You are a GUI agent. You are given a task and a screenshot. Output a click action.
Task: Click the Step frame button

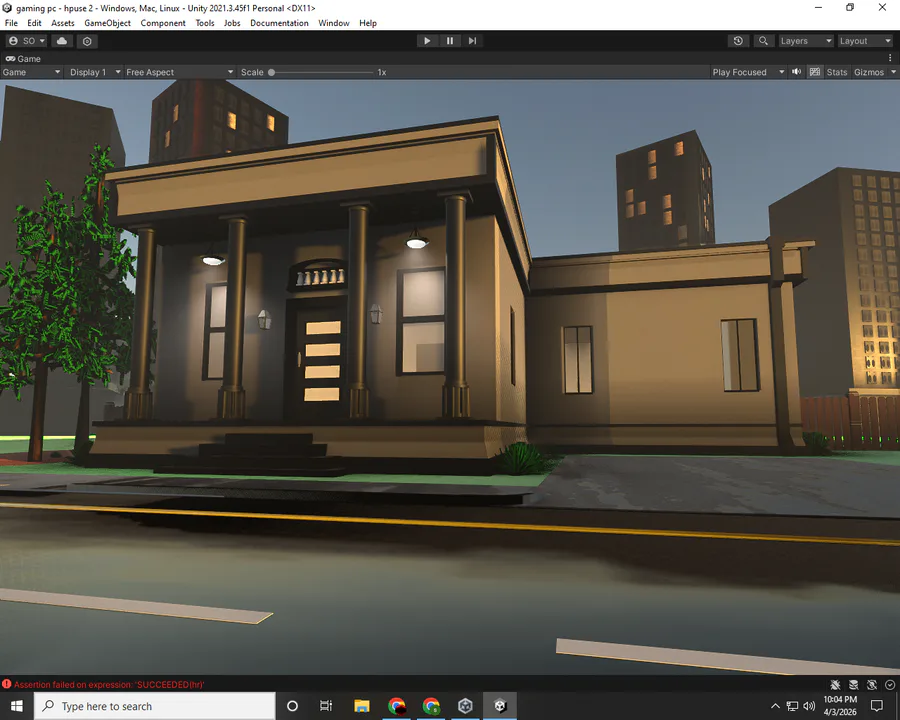(x=472, y=41)
